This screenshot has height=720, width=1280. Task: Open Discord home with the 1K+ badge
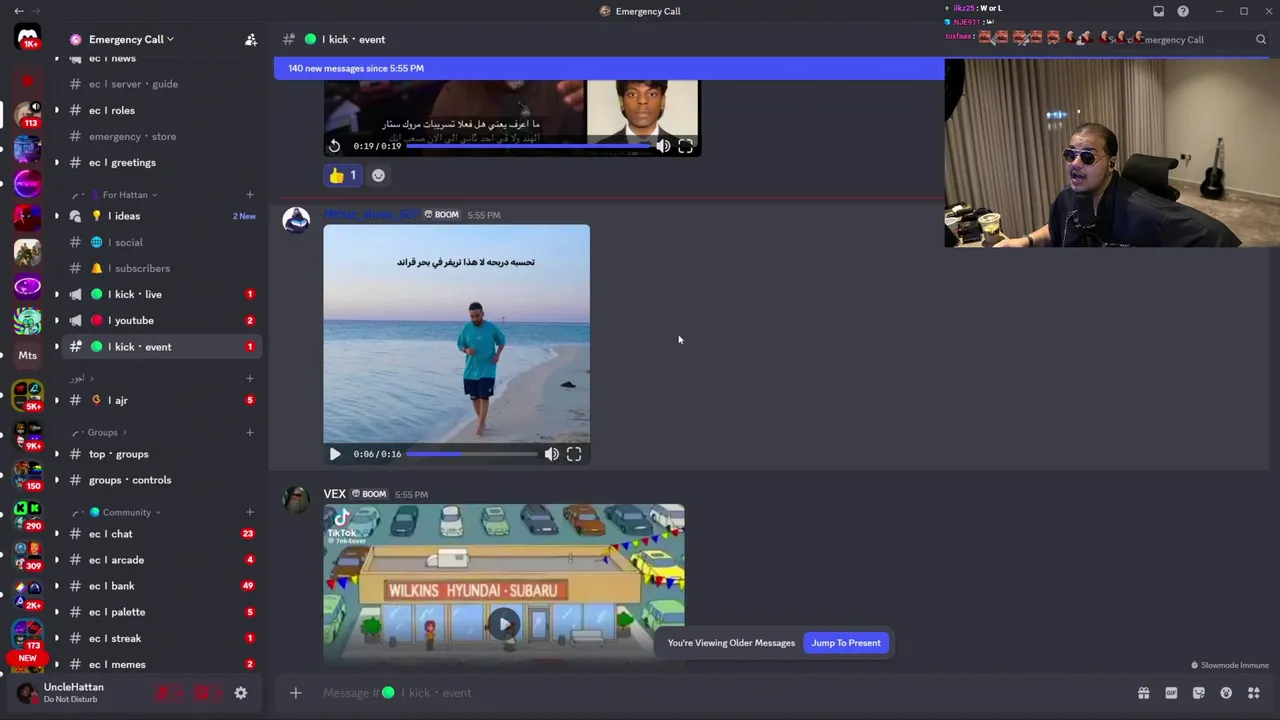[28, 38]
